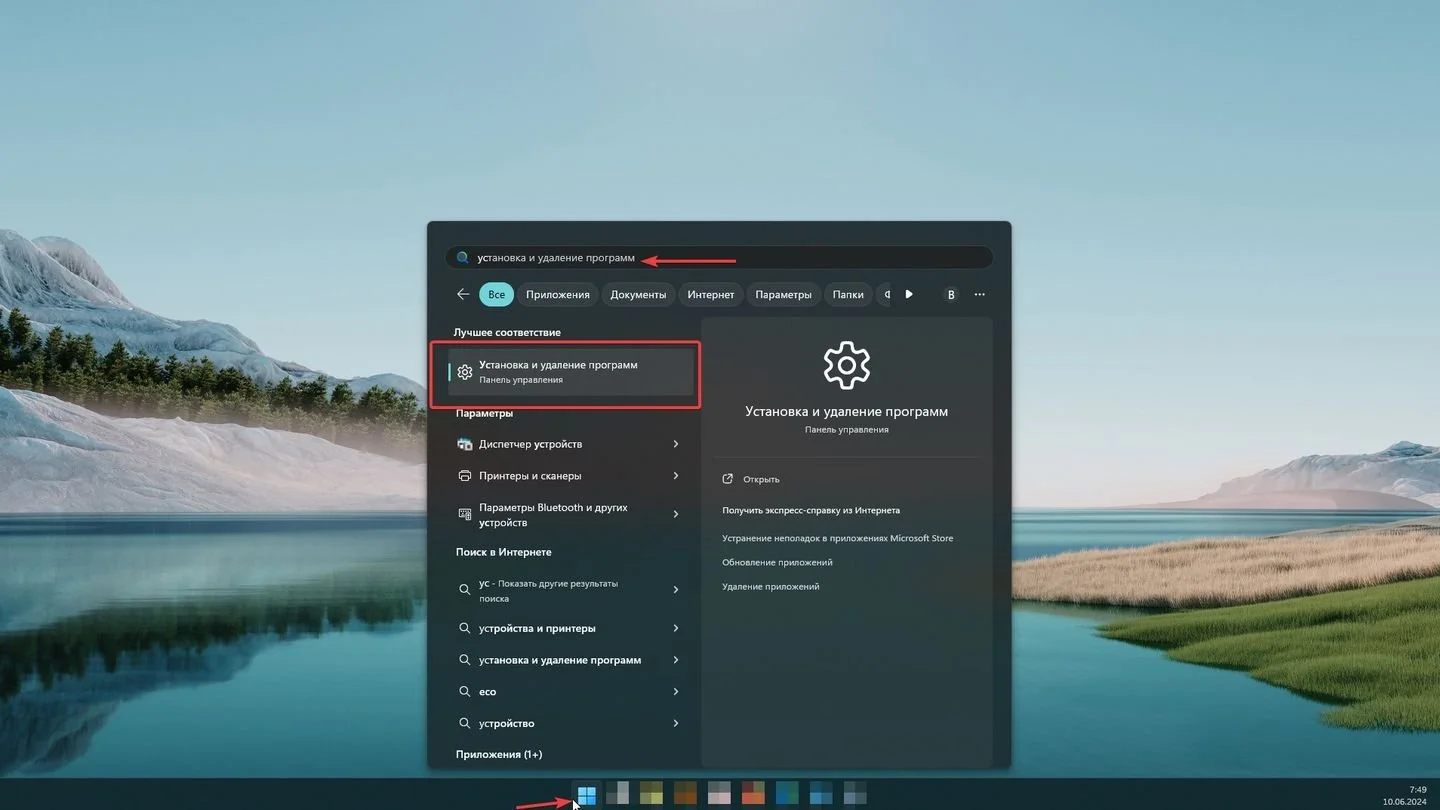Open the Обновление приложений help link

click(777, 562)
